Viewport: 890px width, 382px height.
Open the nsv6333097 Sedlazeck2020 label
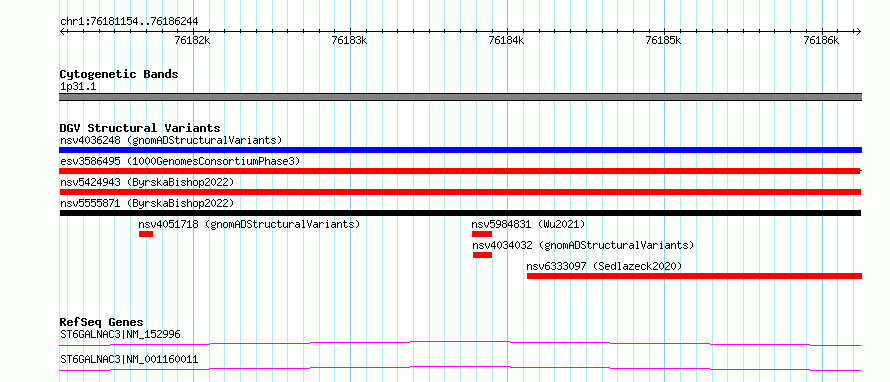[x=604, y=266]
